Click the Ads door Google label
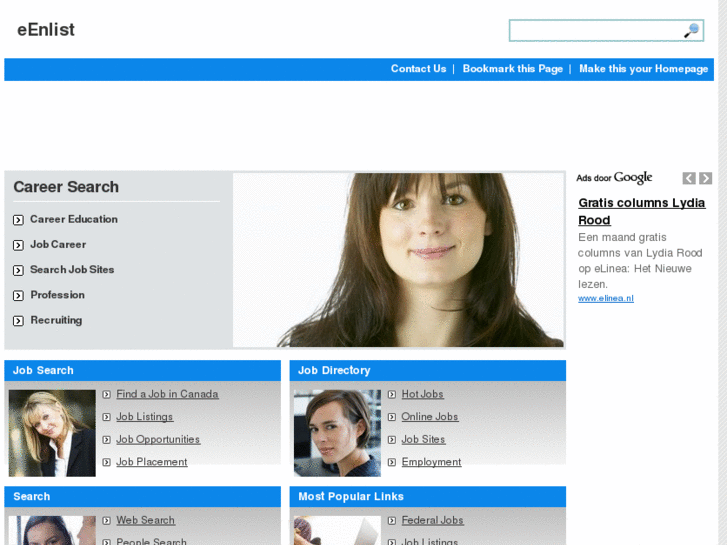Viewport: 727px width, 545px height. click(x=614, y=178)
